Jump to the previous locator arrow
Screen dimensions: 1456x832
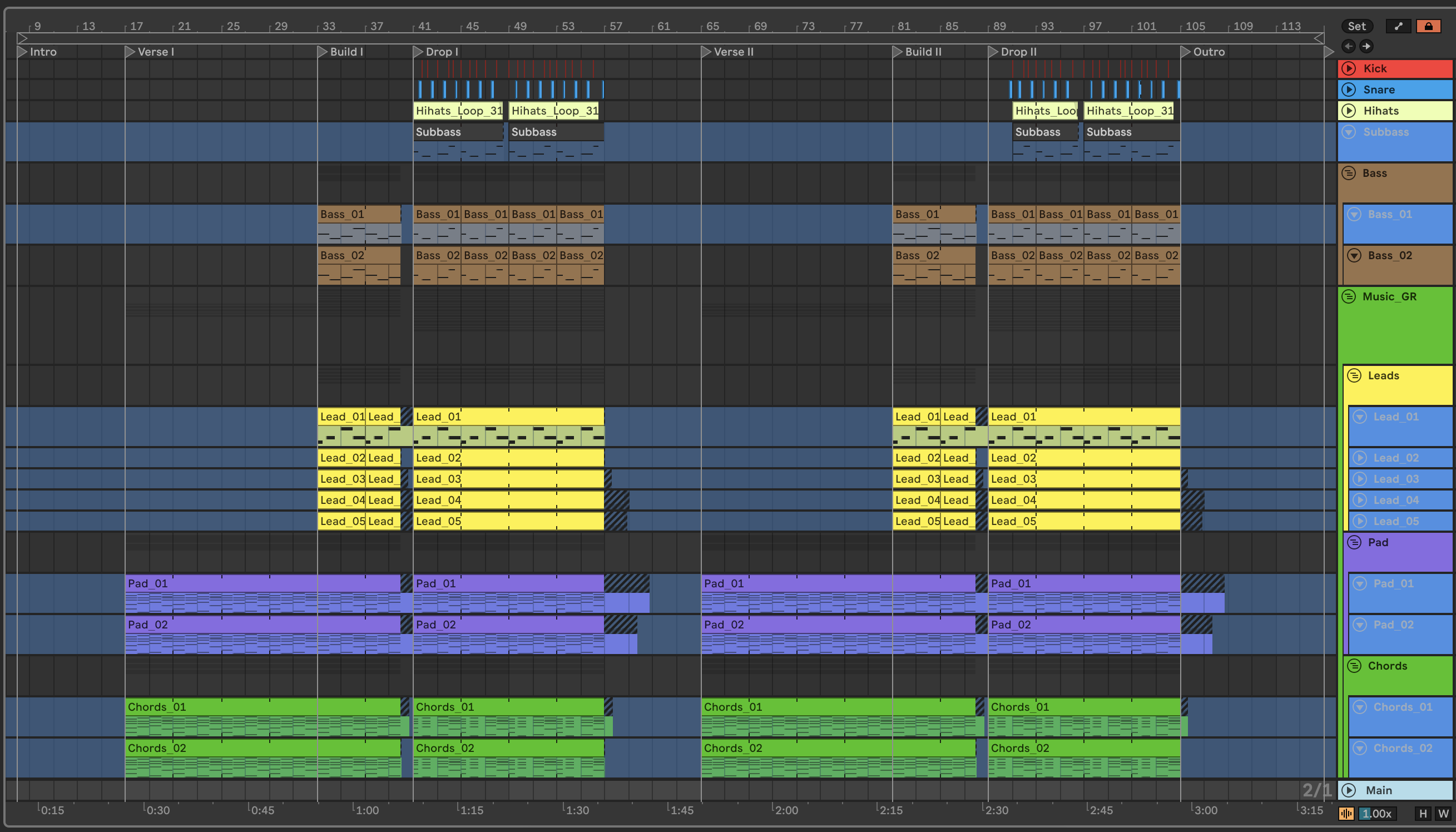pos(1349,46)
